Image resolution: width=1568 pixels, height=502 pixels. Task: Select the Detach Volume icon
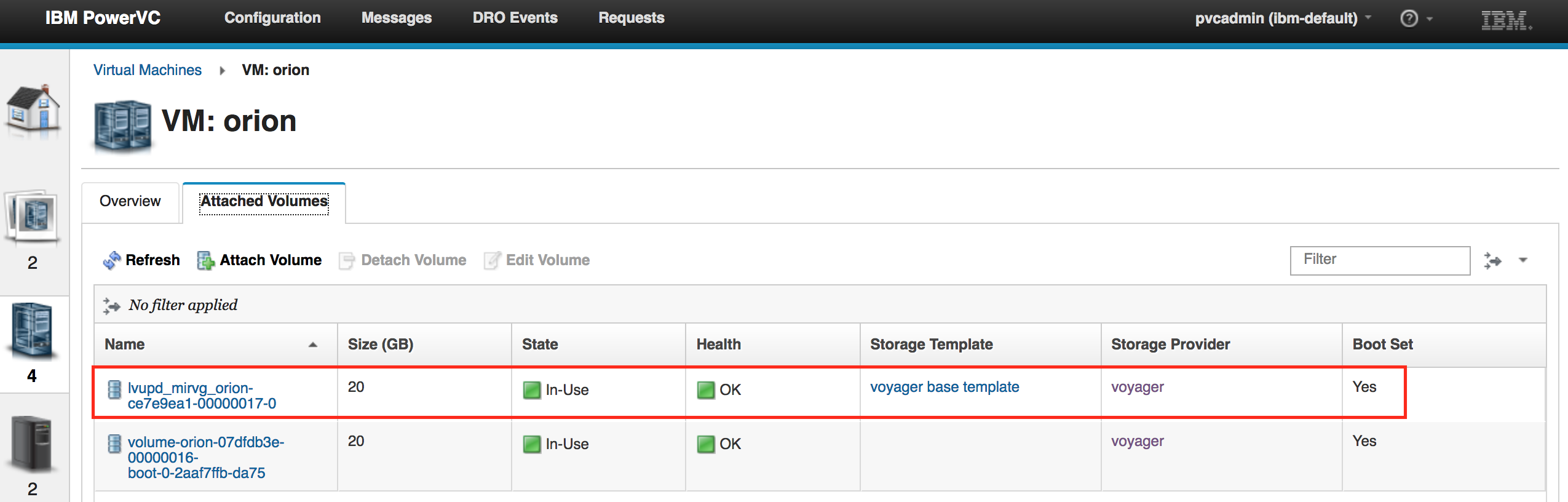tap(347, 260)
